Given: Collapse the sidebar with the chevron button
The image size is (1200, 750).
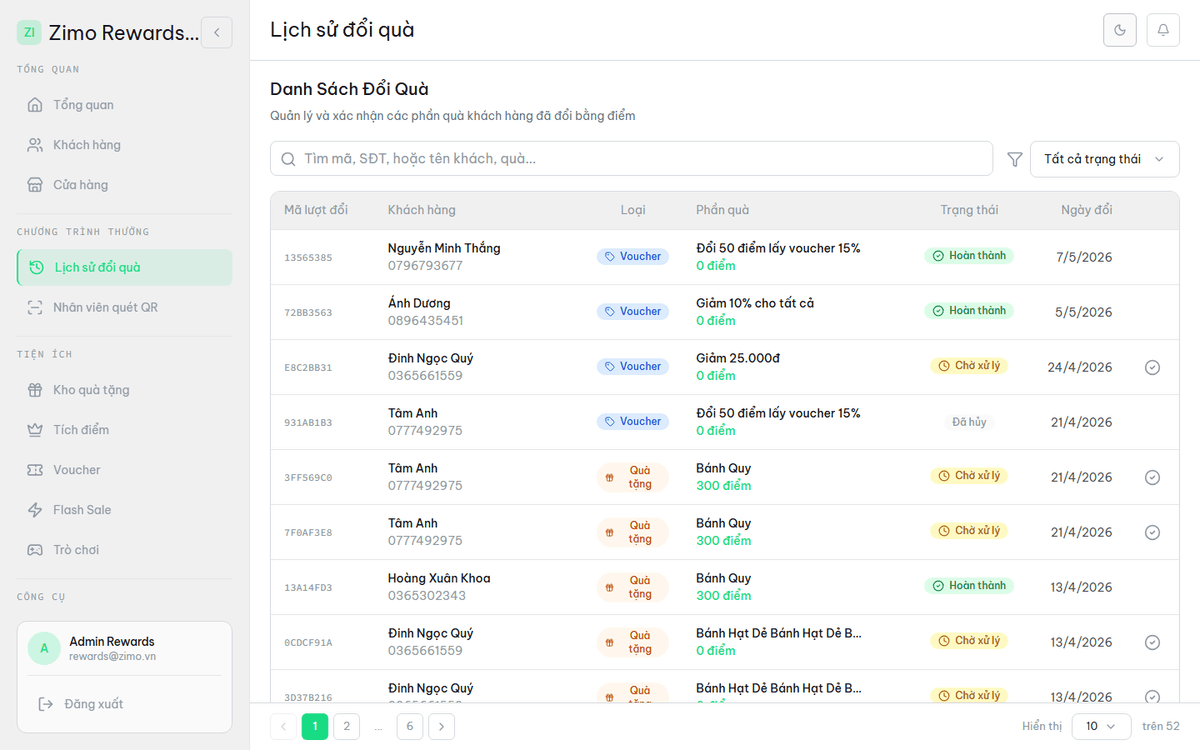Looking at the screenshot, I should [x=216, y=33].
